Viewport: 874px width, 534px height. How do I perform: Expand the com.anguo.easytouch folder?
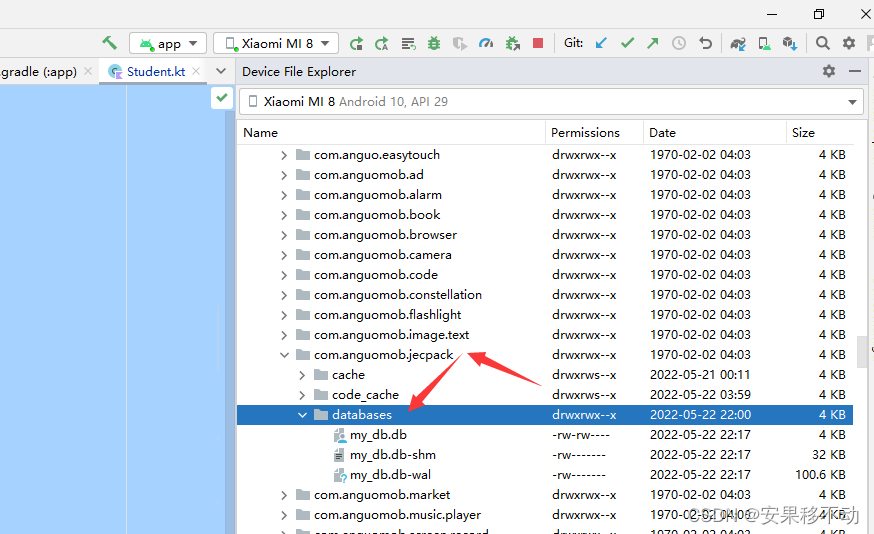(x=284, y=155)
